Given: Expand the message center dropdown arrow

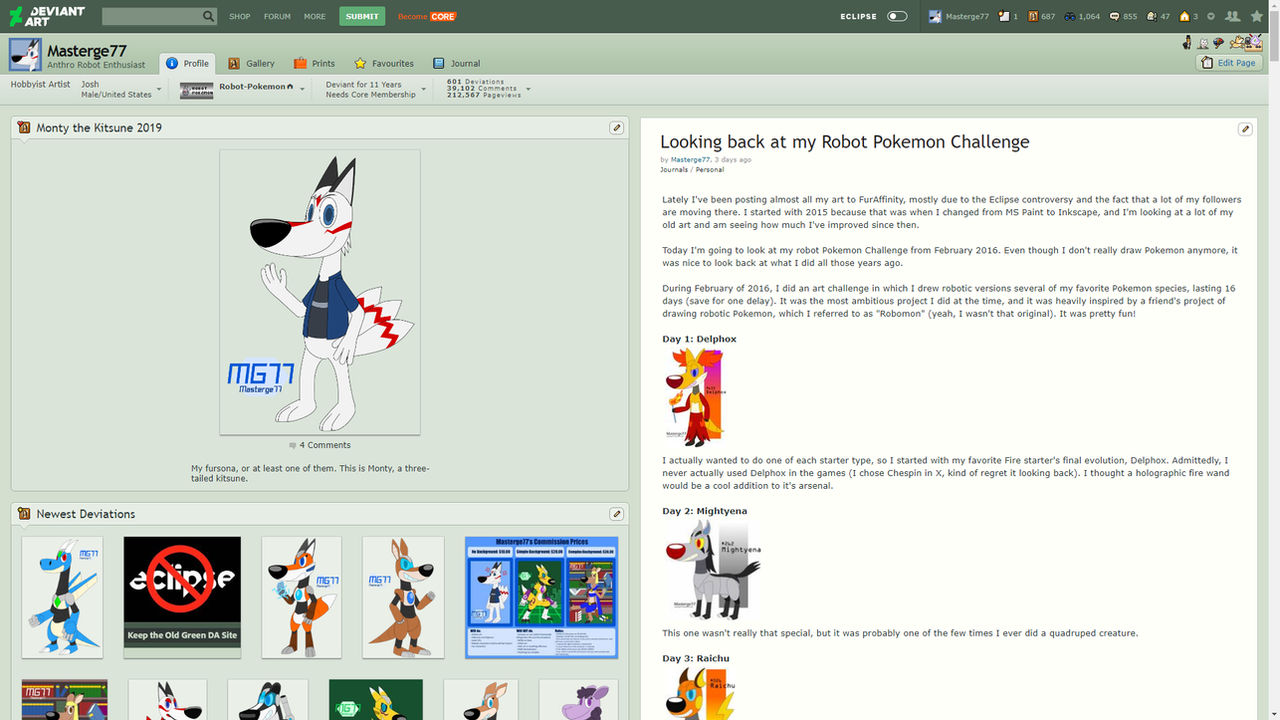Looking at the screenshot, I should [1211, 16].
